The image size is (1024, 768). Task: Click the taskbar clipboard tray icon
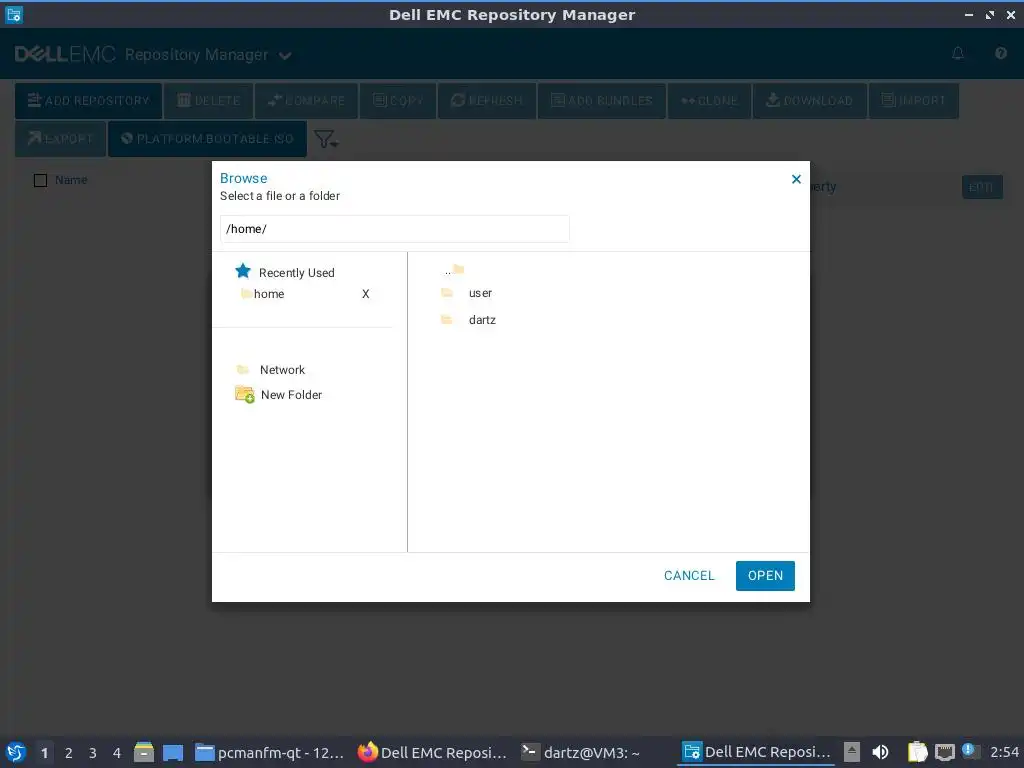(917, 752)
